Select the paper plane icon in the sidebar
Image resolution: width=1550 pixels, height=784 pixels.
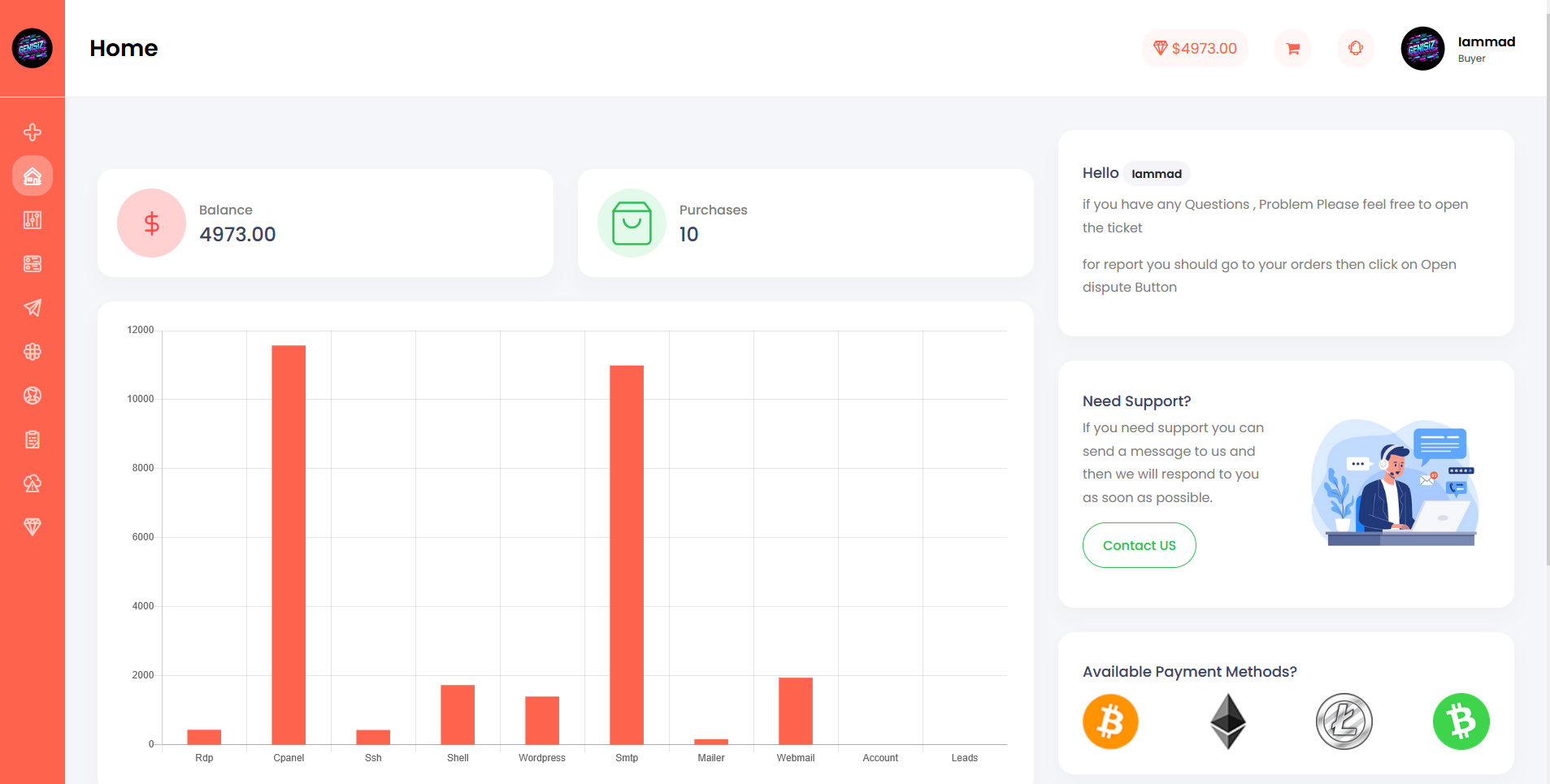coord(33,308)
